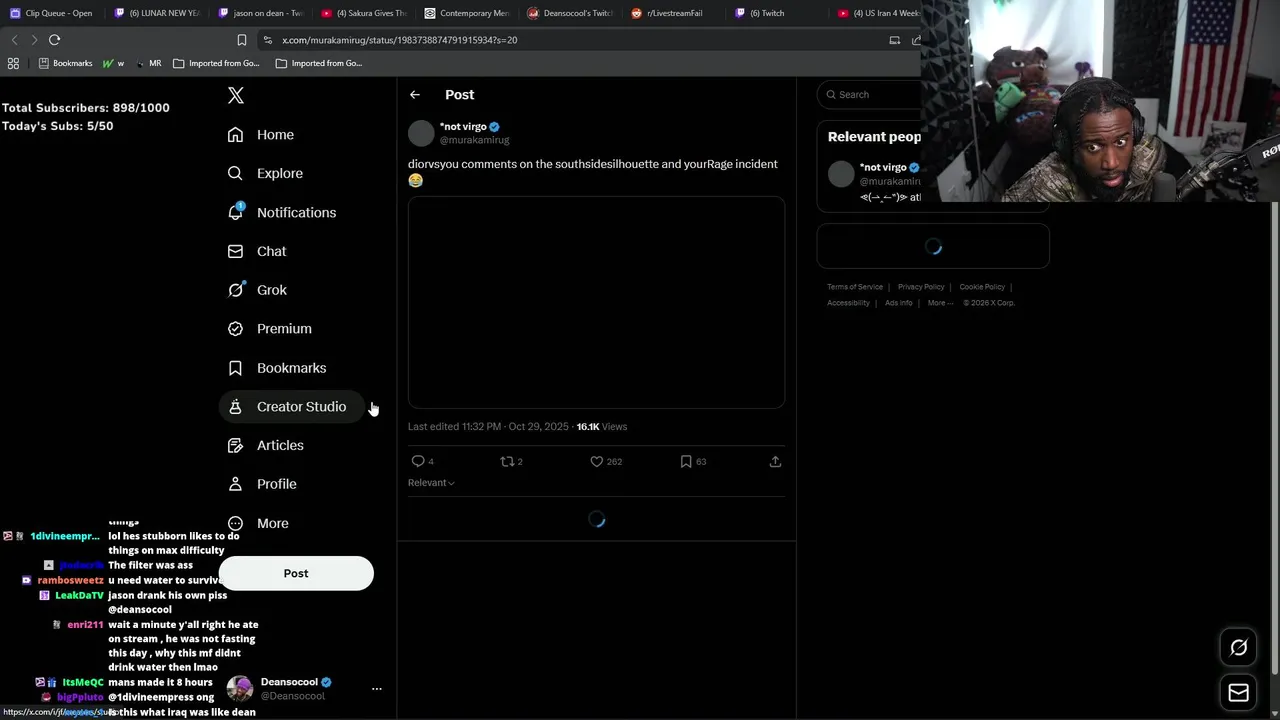Open Chat from the sidebar

(256, 251)
